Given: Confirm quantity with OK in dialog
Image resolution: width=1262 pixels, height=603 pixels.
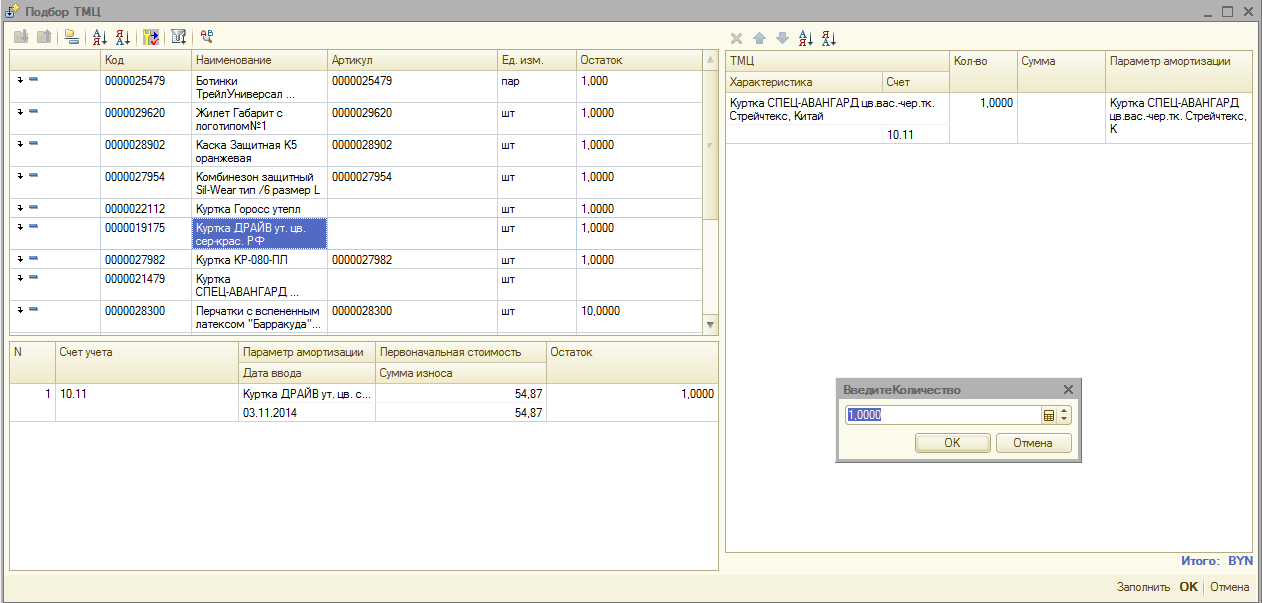Looking at the screenshot, I should [x=952, y=443].
